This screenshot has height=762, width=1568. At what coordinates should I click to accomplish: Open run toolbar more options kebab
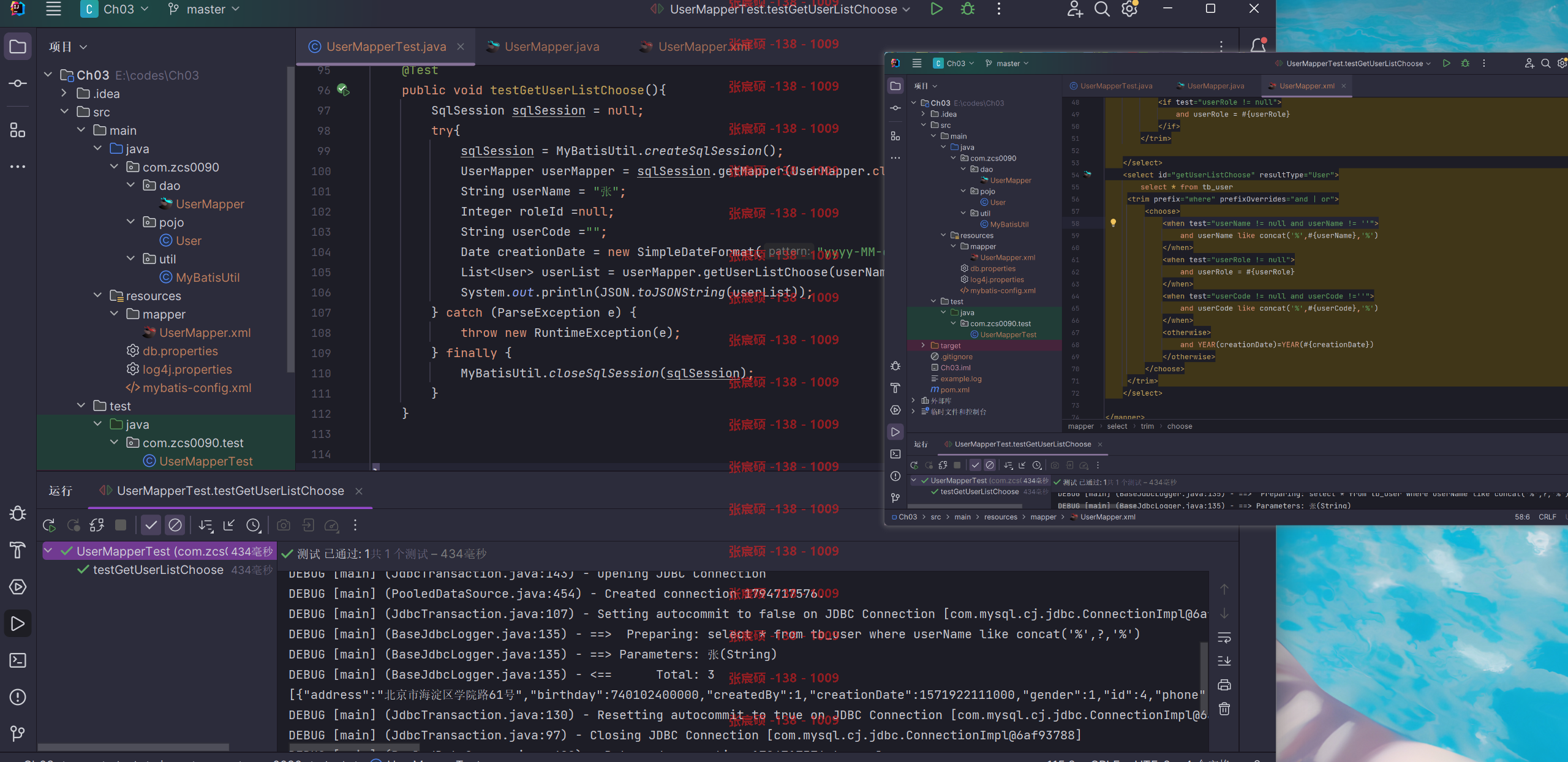pos(355,525)
